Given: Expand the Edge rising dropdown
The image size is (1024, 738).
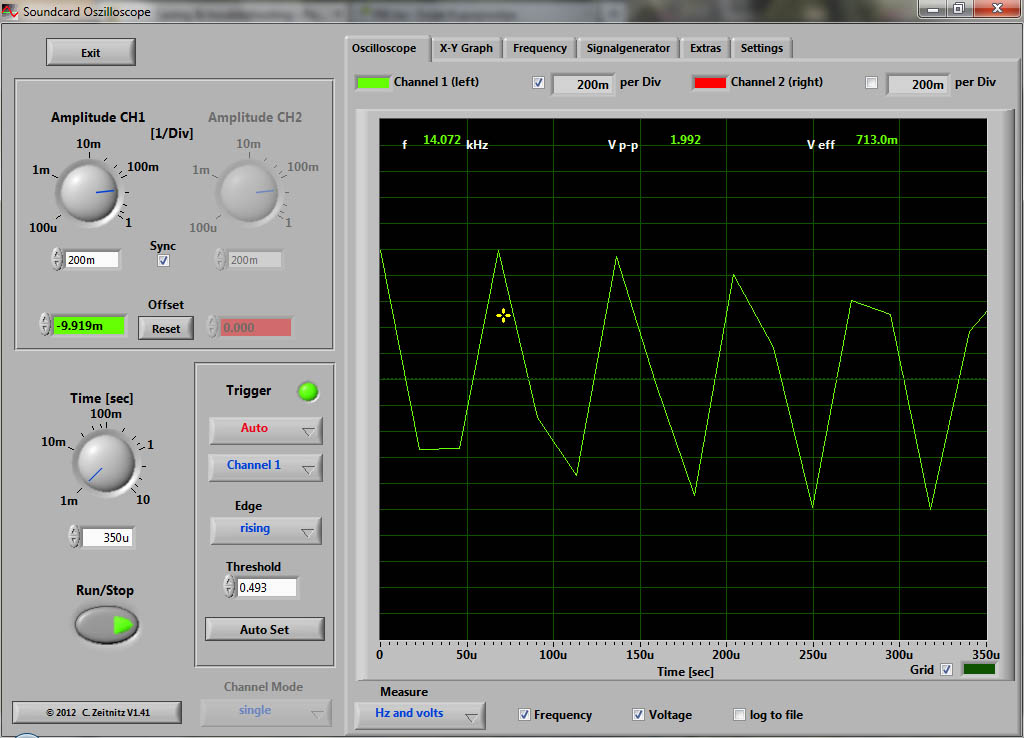Looking at the screenshot, I should point(265,530).
